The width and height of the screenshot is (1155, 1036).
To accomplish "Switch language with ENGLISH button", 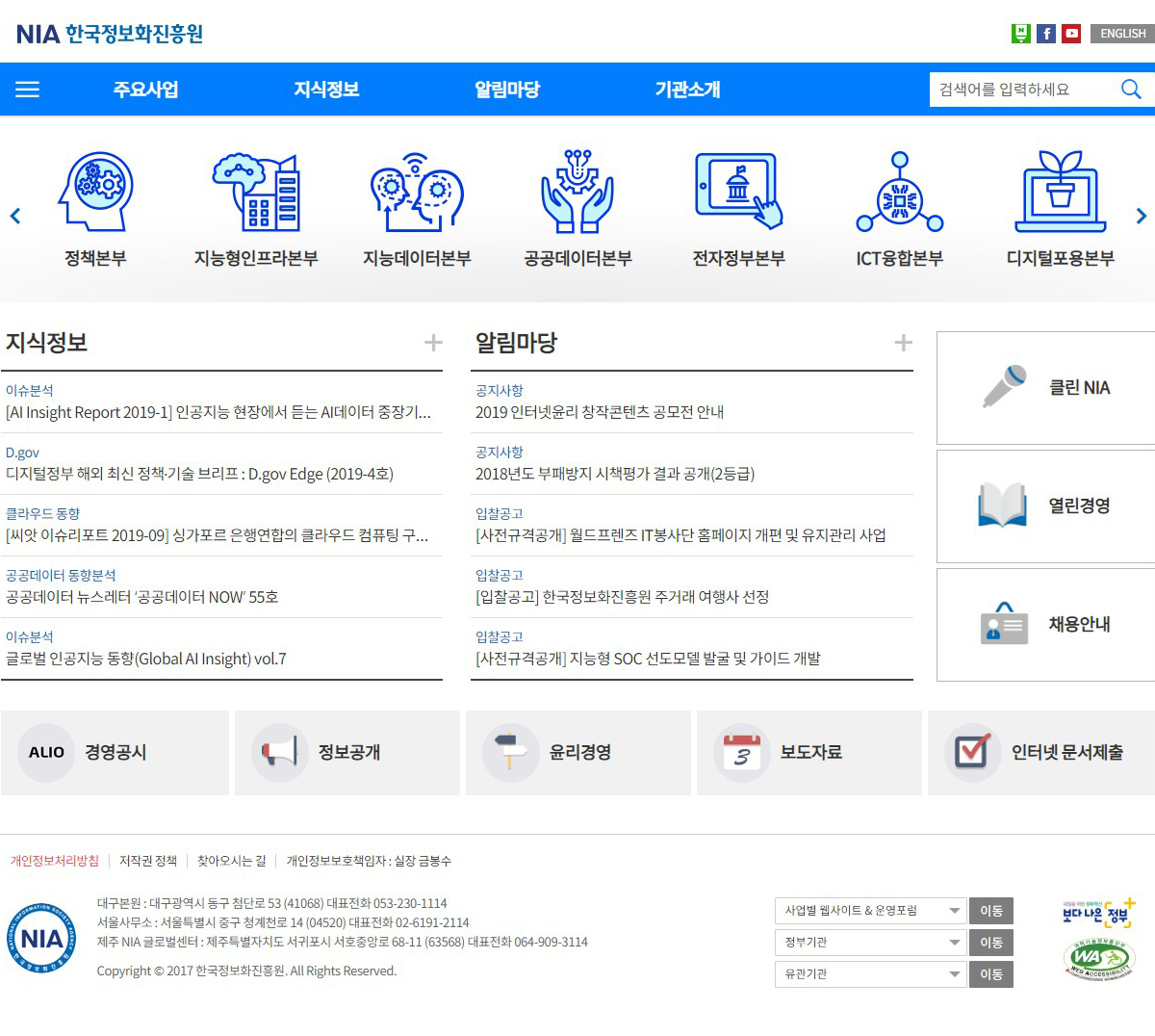I will (x=1122, y=34).
